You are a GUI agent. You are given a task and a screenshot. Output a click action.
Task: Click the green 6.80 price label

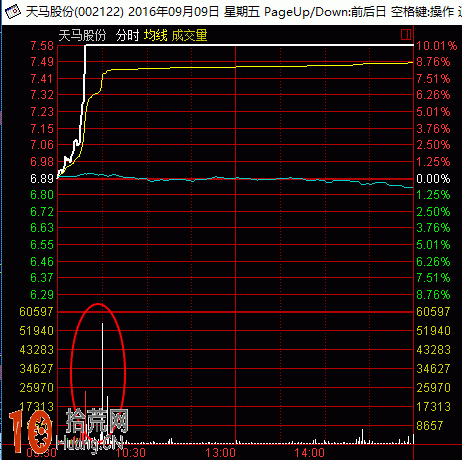tap(42, 195)
